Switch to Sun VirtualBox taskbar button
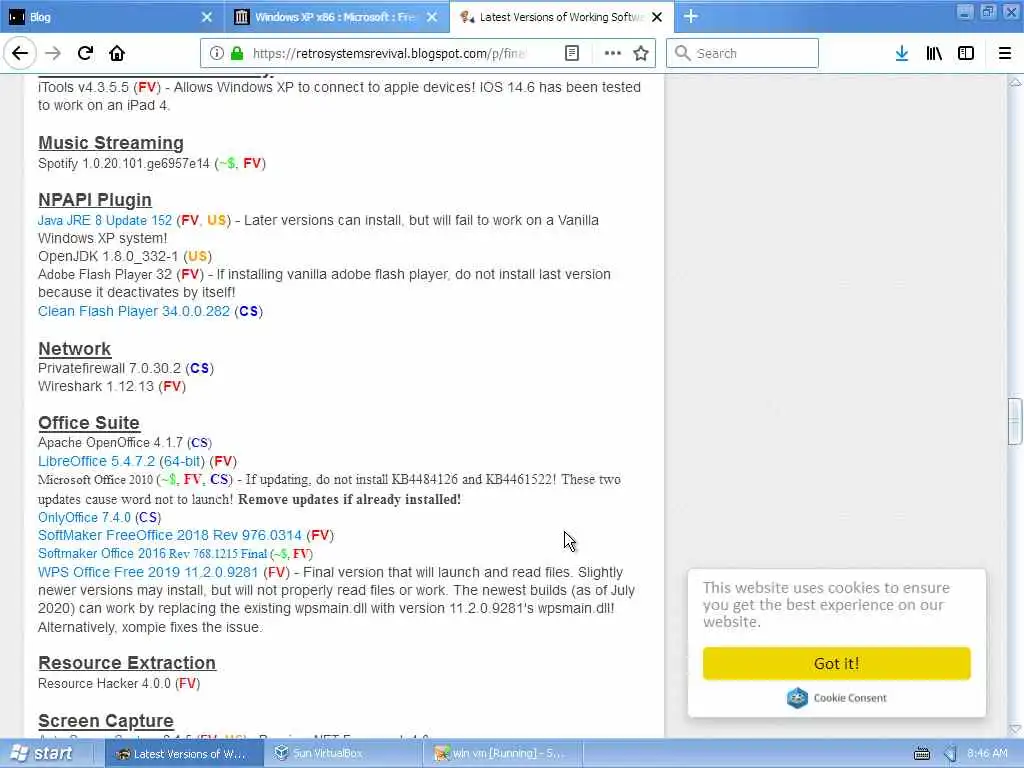This screenshot has height=768, width=1024. 342,754
